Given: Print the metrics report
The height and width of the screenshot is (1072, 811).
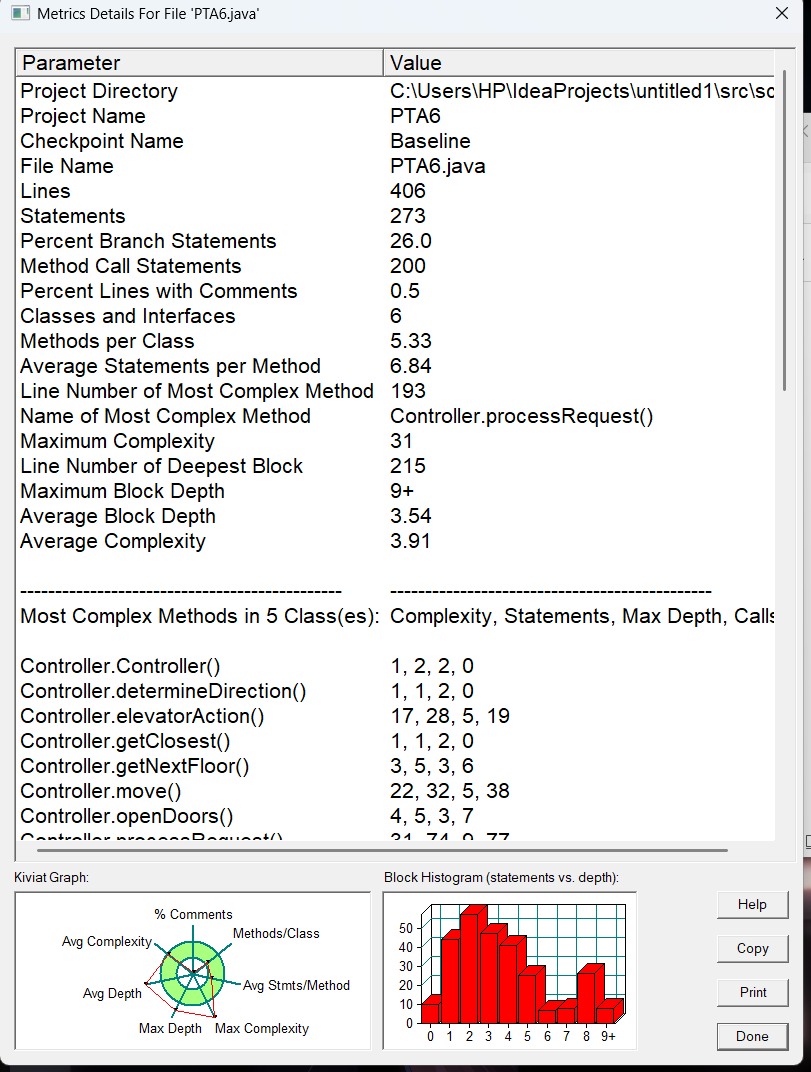Looking at the screenshot, I should coord(752,992).
